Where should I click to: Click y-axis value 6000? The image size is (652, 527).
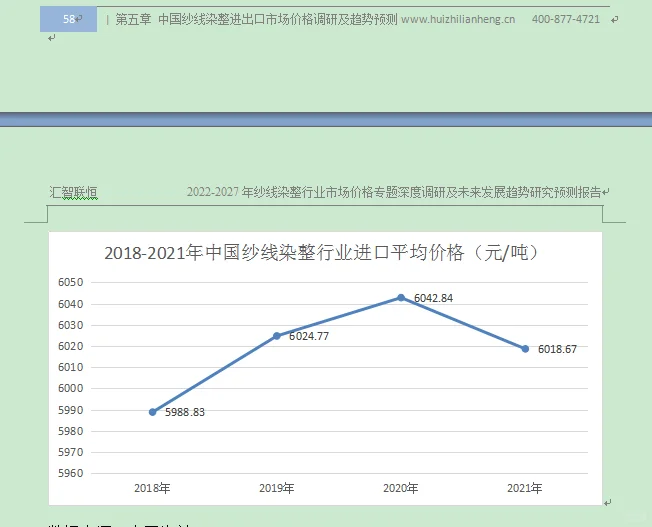pyautogui.click(x=71, y=388)
